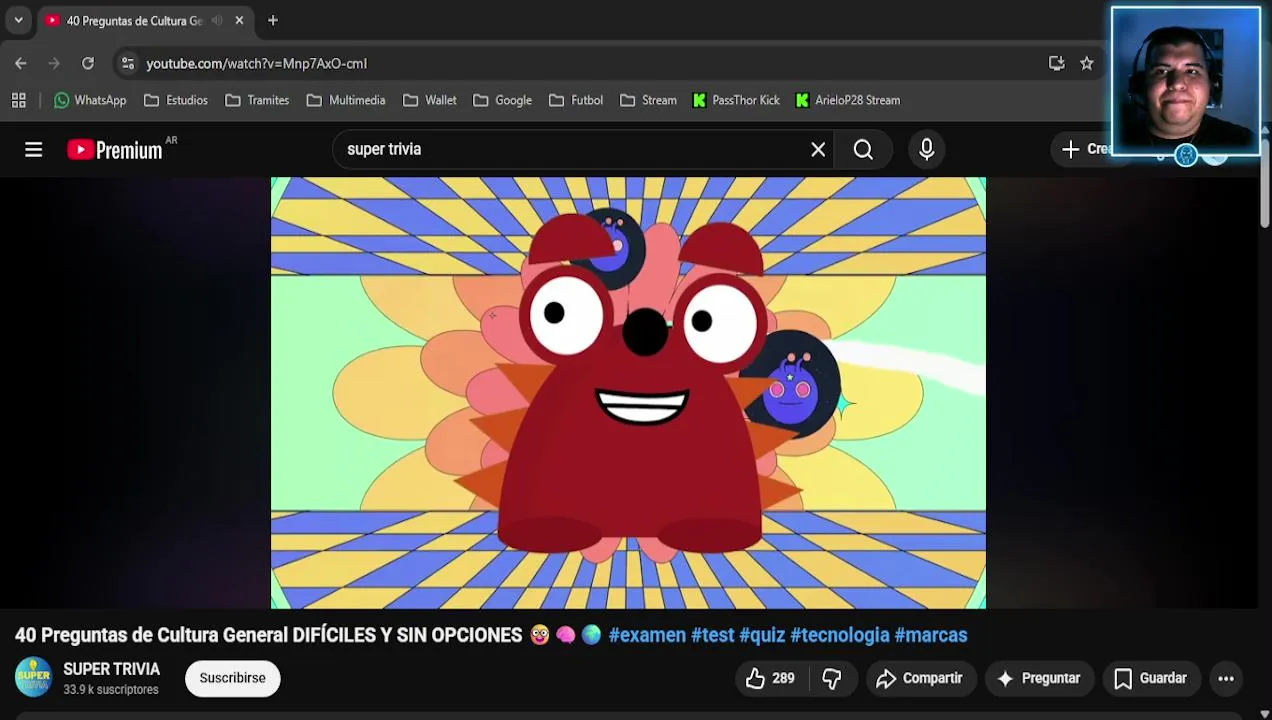Open the YouTube hamburger guide menu
The height and width of the screenshot is (720, 1272).
(34, 149)
